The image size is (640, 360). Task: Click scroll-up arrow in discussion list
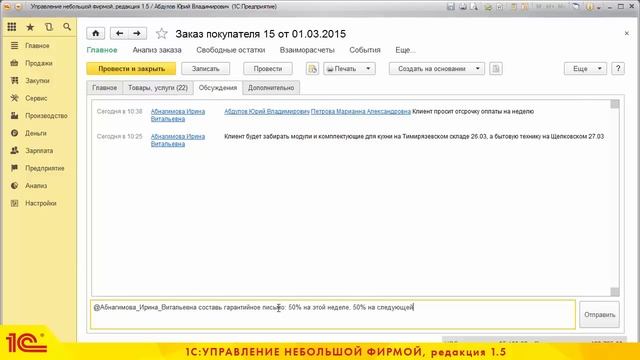point(615,104)
